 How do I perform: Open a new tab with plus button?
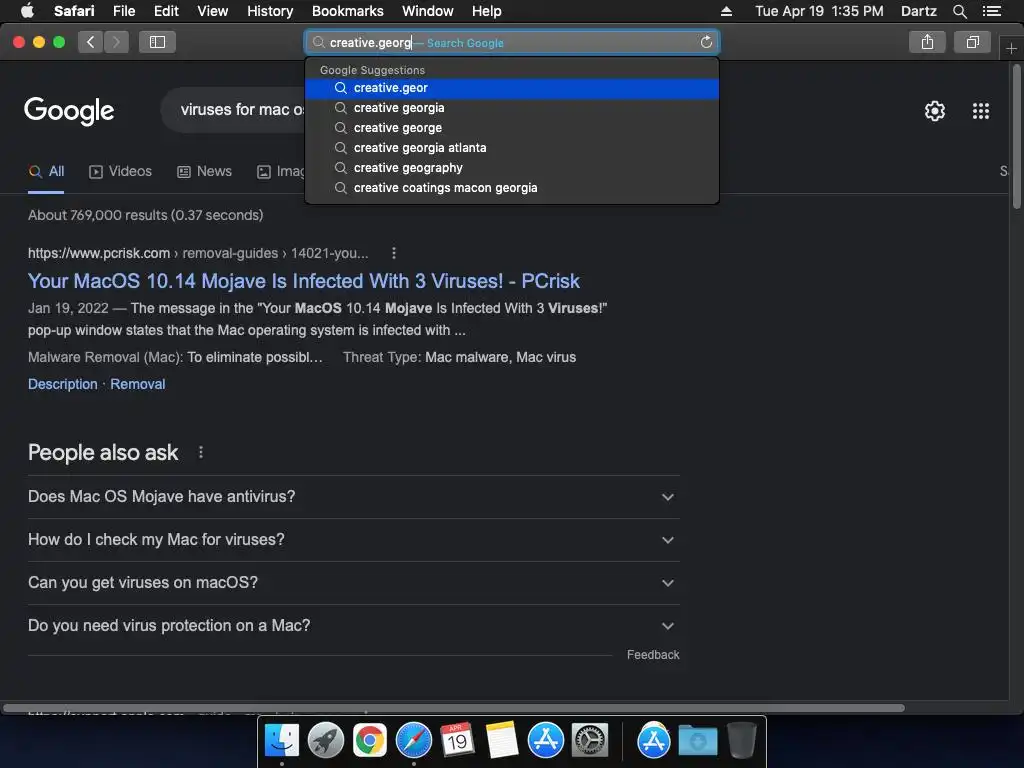pos(1011,48)
